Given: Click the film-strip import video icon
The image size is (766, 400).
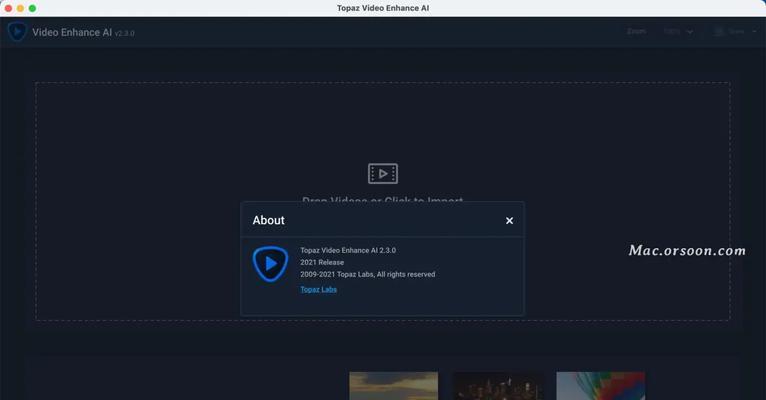Looking at the screenshot, I should (383, 174).
